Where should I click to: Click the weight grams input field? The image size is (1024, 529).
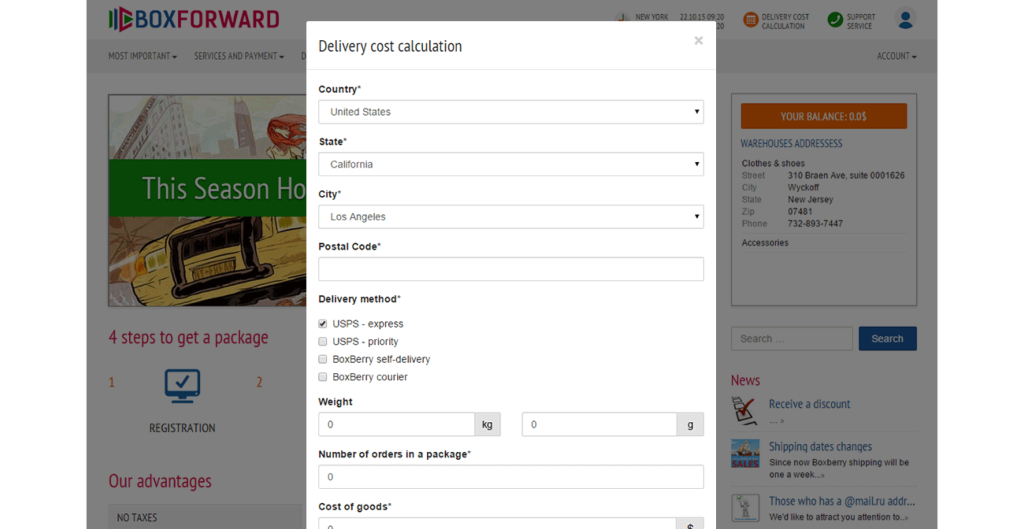(x=600, y=425)
